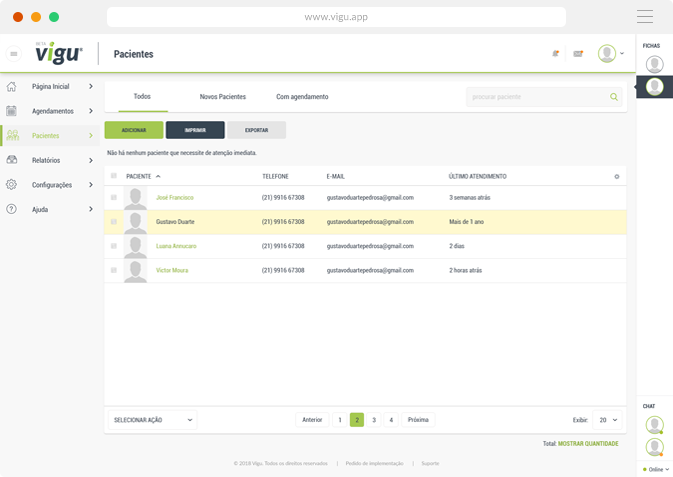Expand the user profile menu arrow
The image size is (673, 477).
tap(622, 54)
